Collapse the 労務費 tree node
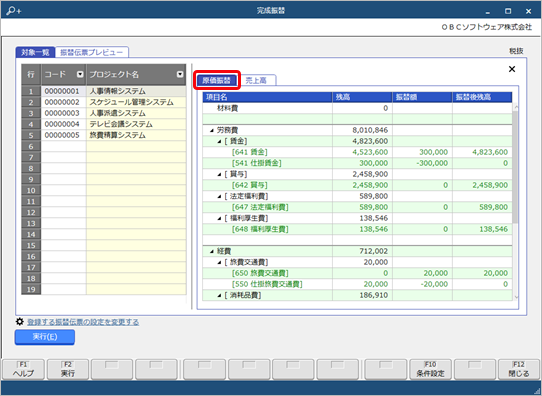This screenshot has width=542, height=396. [212, 130]
